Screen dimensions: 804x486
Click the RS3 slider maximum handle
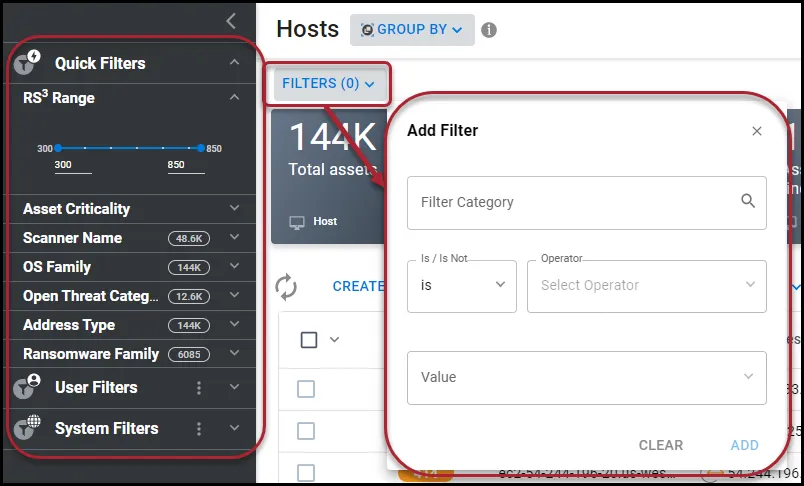[x=200, y=148]
